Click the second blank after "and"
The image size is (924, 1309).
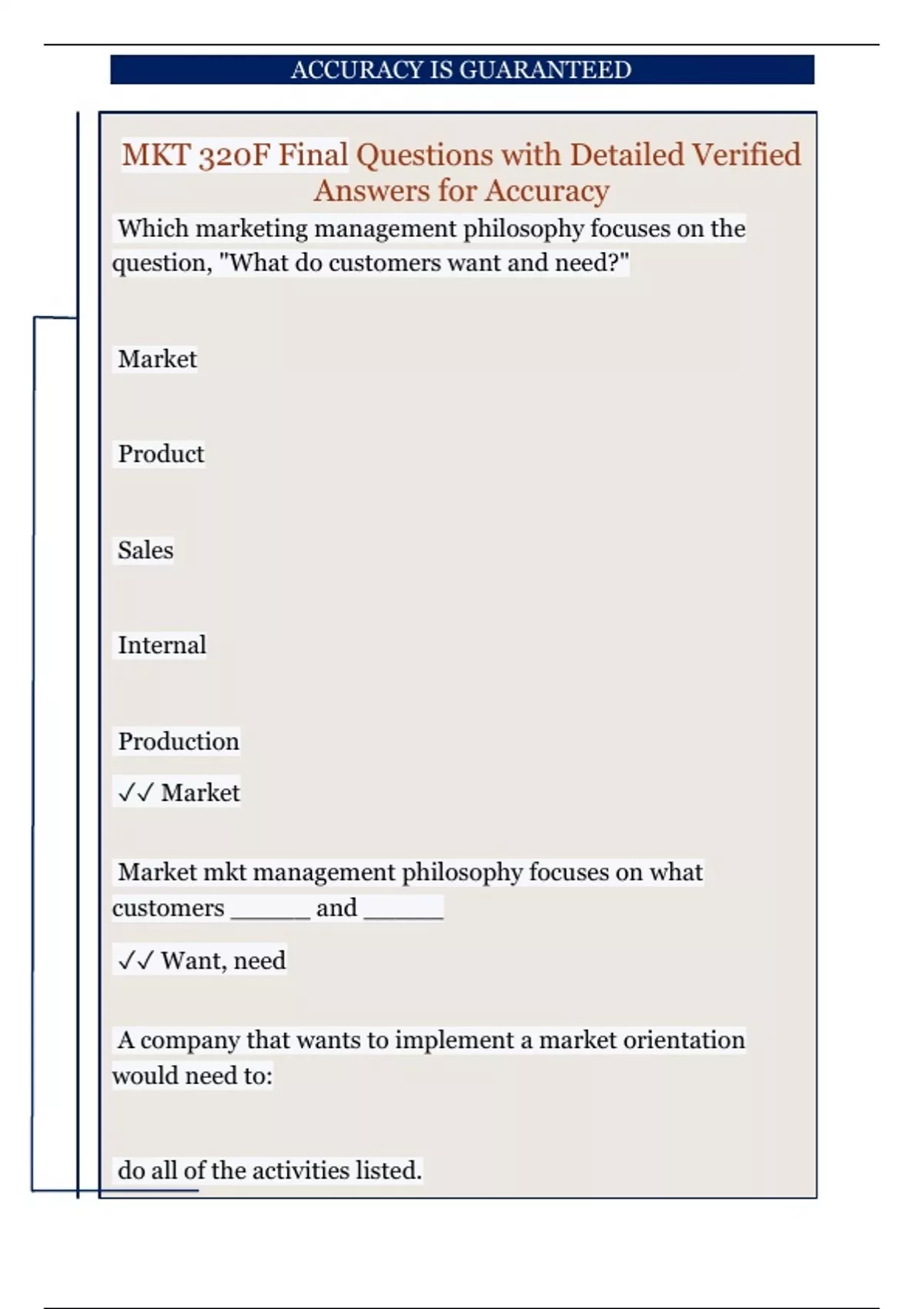(x=403, y=910)
